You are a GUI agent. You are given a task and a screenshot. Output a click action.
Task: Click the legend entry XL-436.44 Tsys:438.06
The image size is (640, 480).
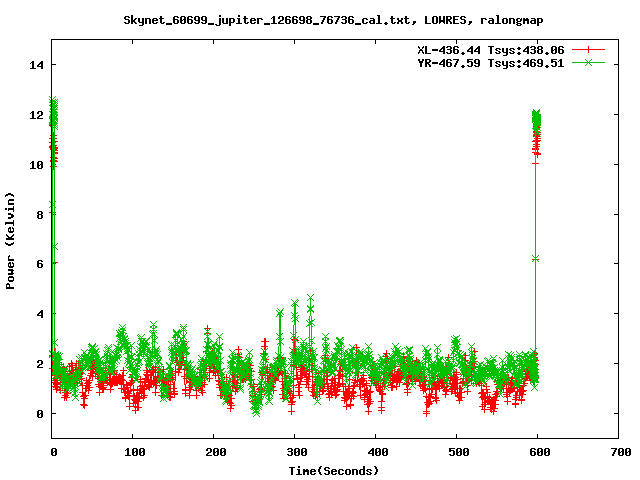[491, 50]
